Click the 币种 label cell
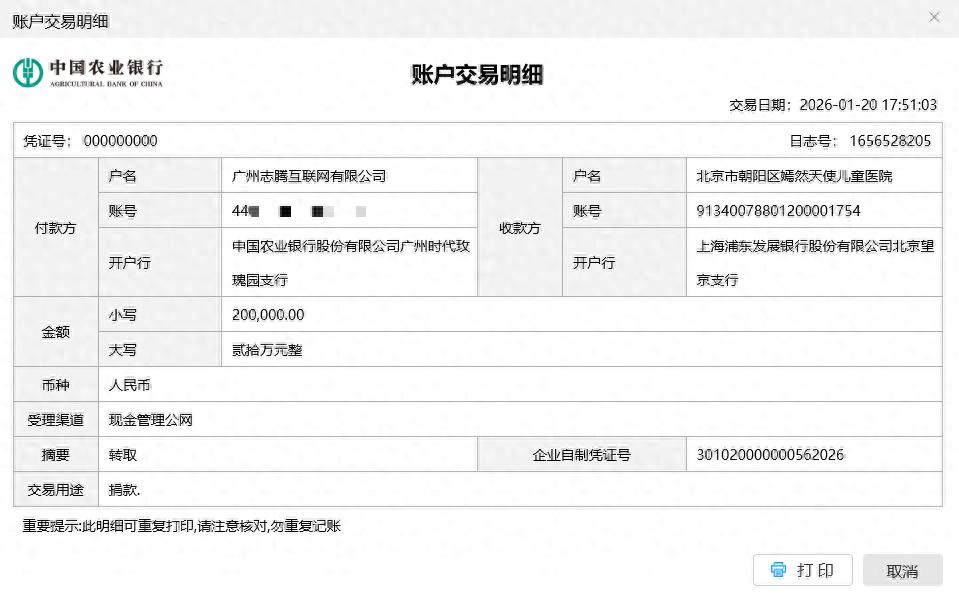 (56, 385)
